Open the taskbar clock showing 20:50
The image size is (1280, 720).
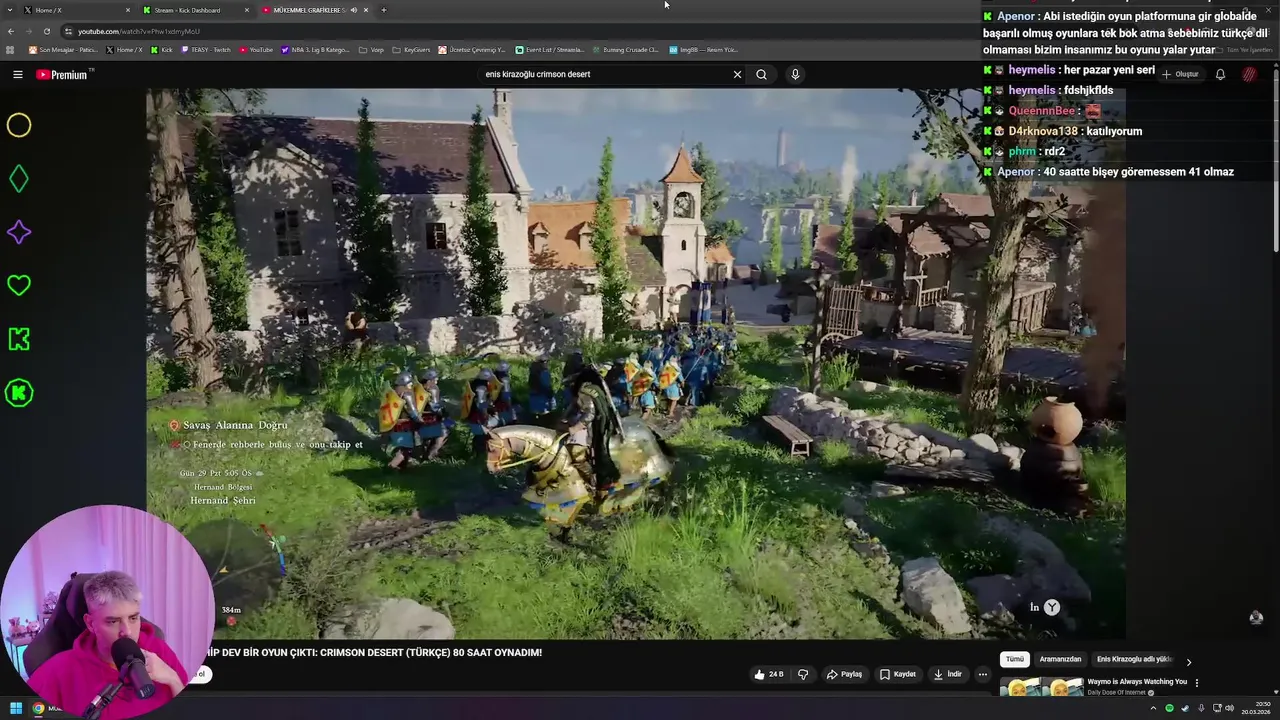click(x=1256, y=708)
